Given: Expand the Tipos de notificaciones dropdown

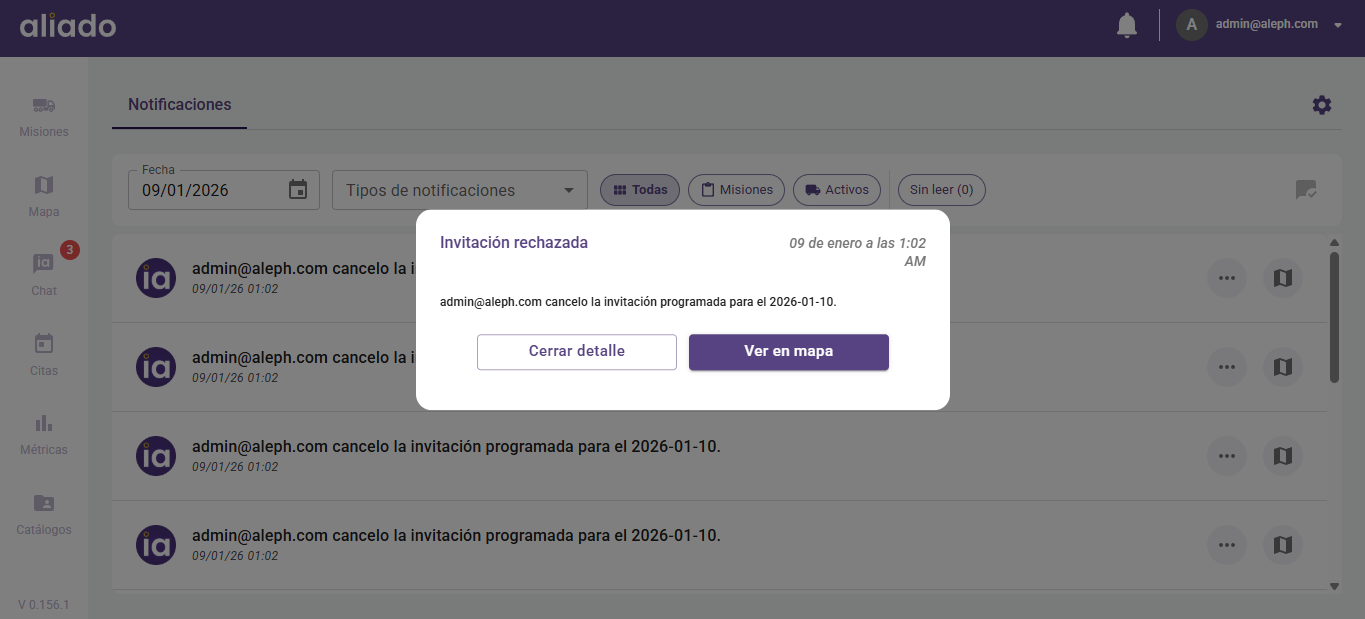Looking at the screenshot, I should pos(459,190).
